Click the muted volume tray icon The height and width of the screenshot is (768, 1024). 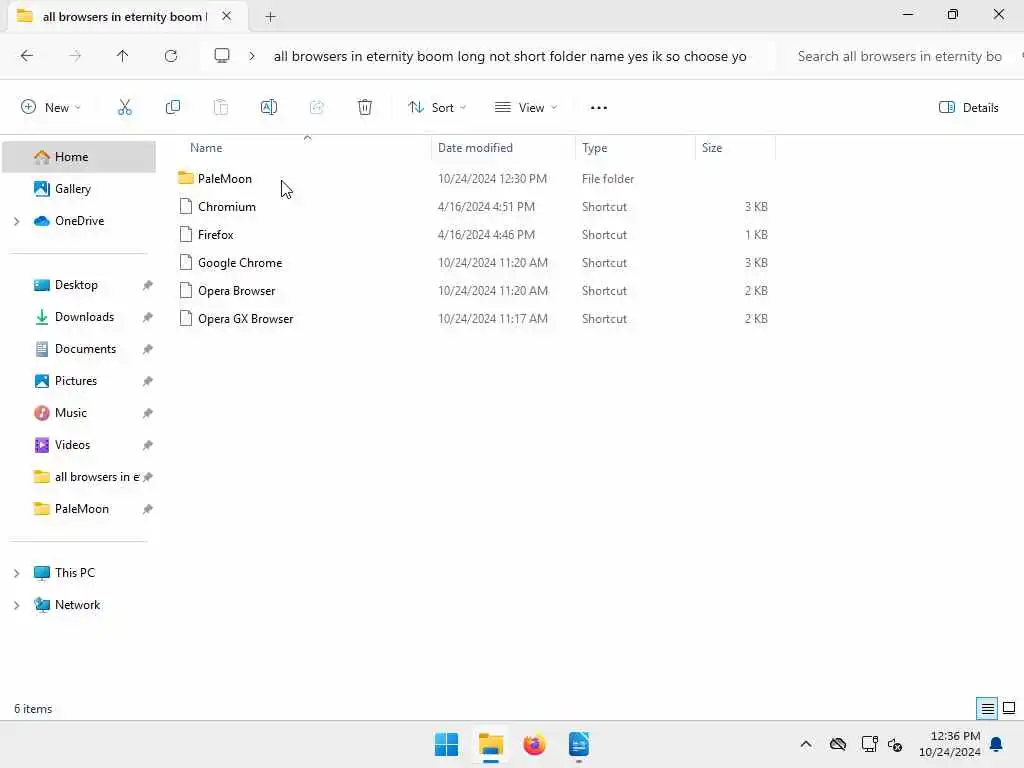click(x=895, y=744)
